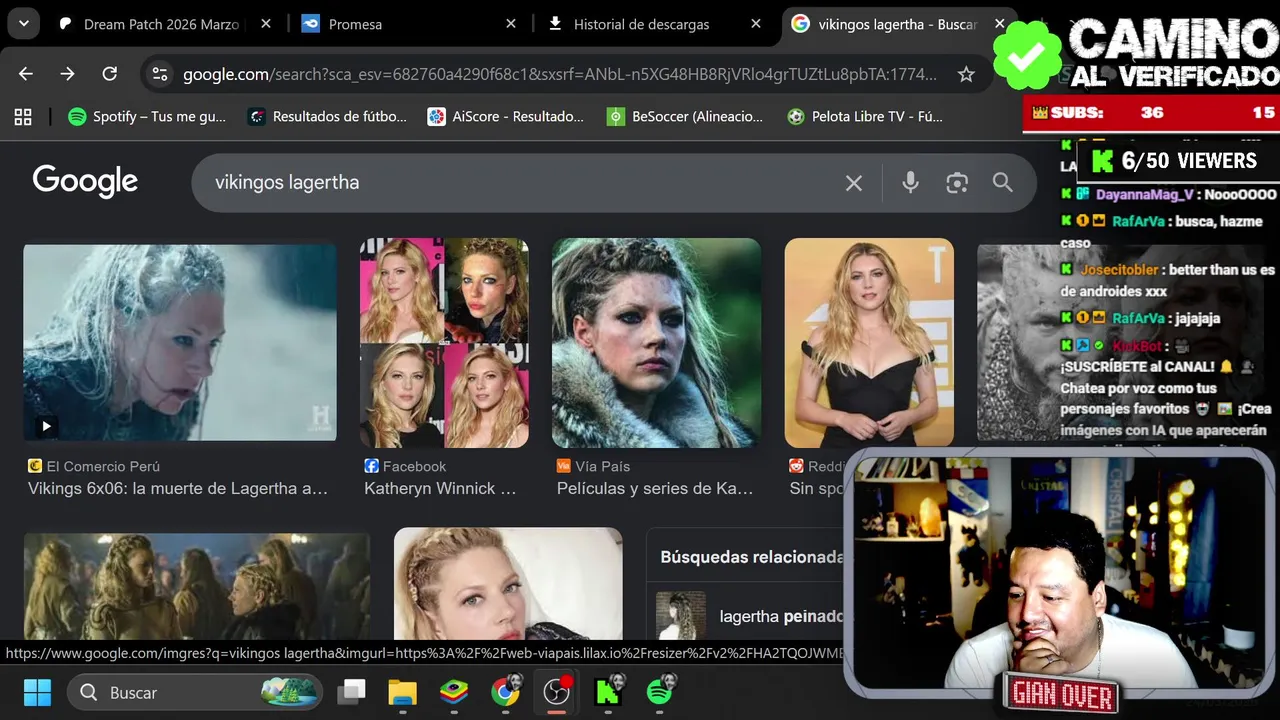Go back to the previous page
Screen dimensions: 1280x720
[x=26, y=74]
